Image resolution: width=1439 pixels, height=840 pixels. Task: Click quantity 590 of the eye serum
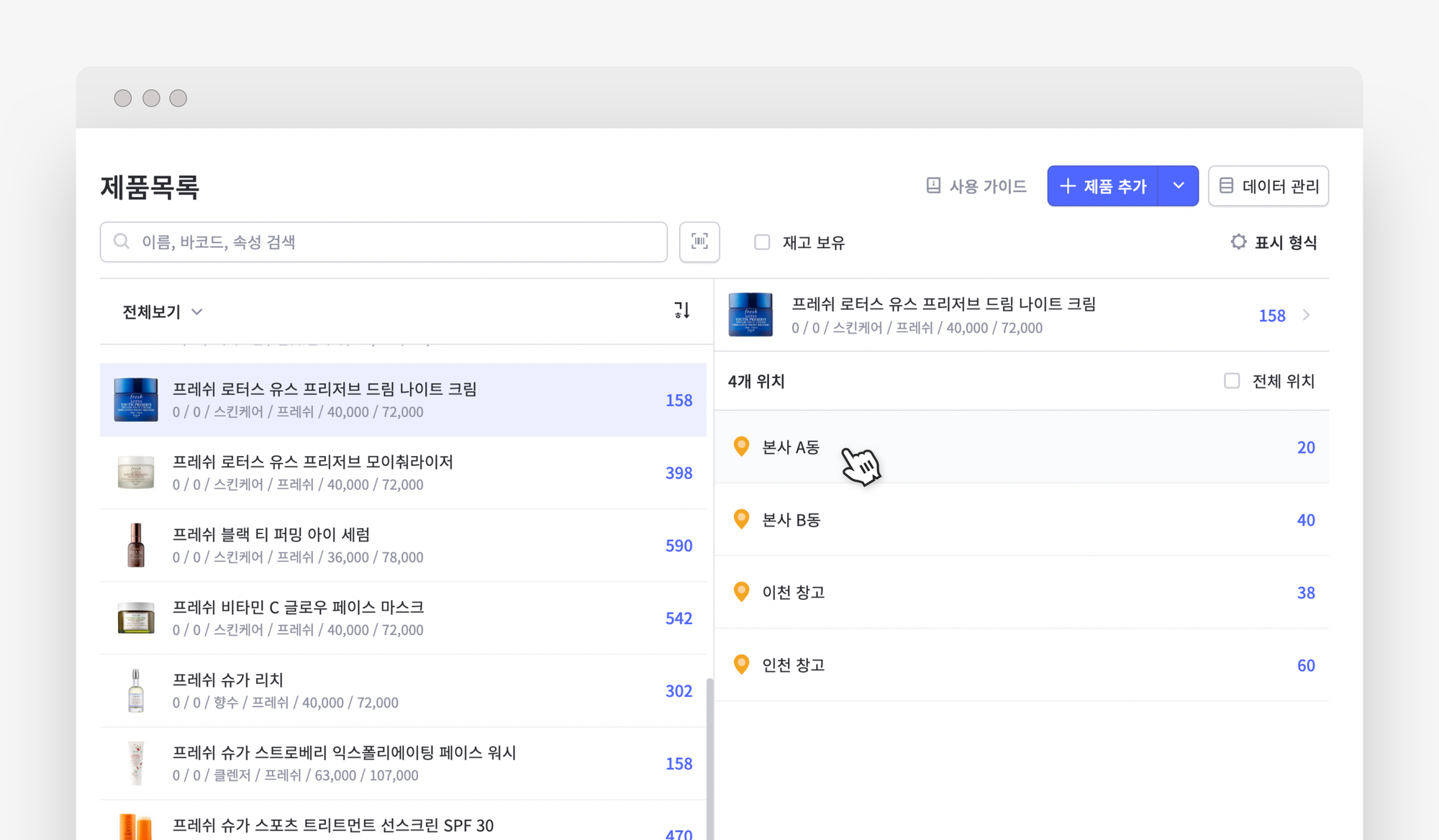(x=678, y=545)
